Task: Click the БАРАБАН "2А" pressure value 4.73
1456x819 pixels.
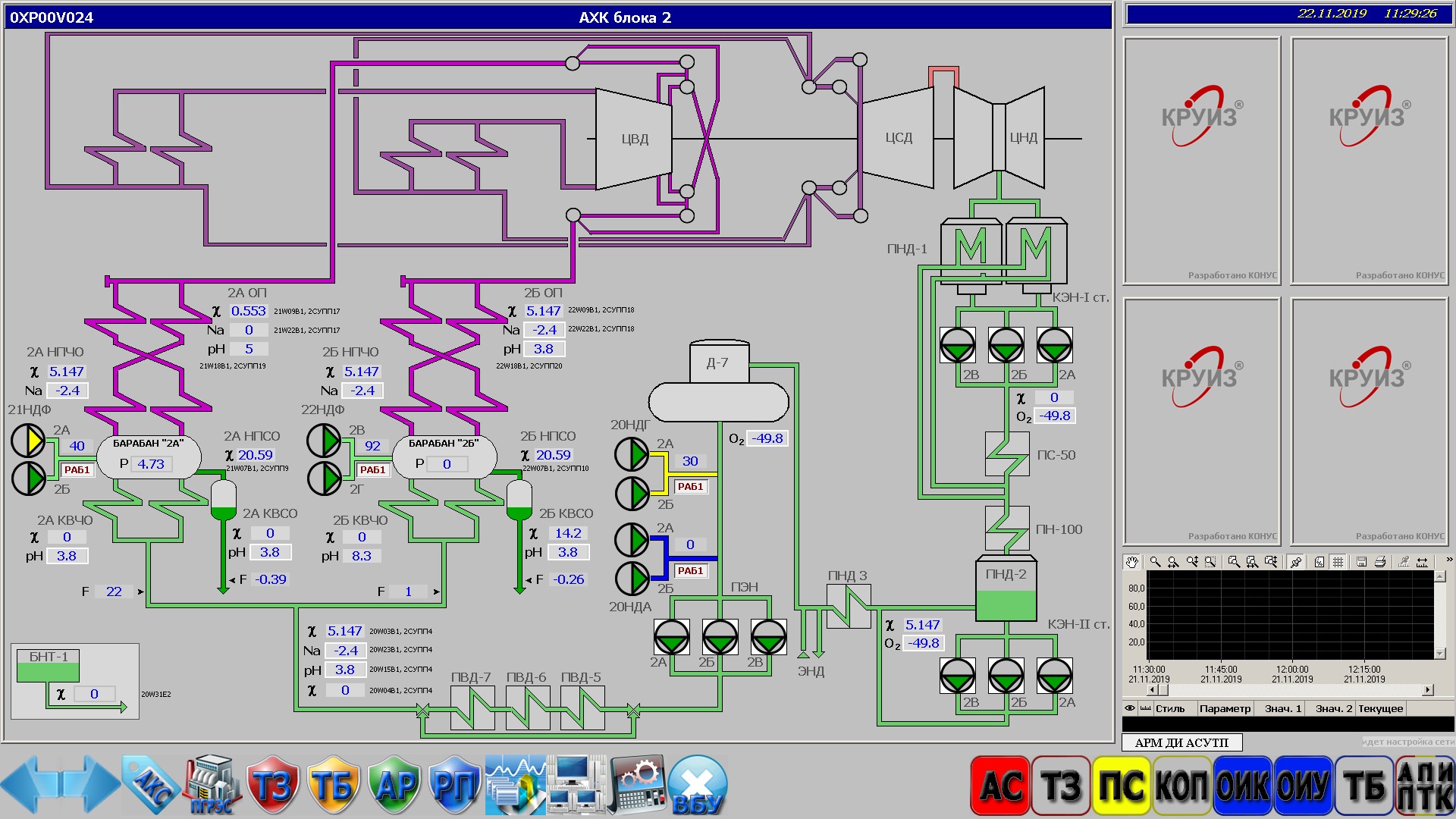Action: pyautogui.click(x=151, y=464)
